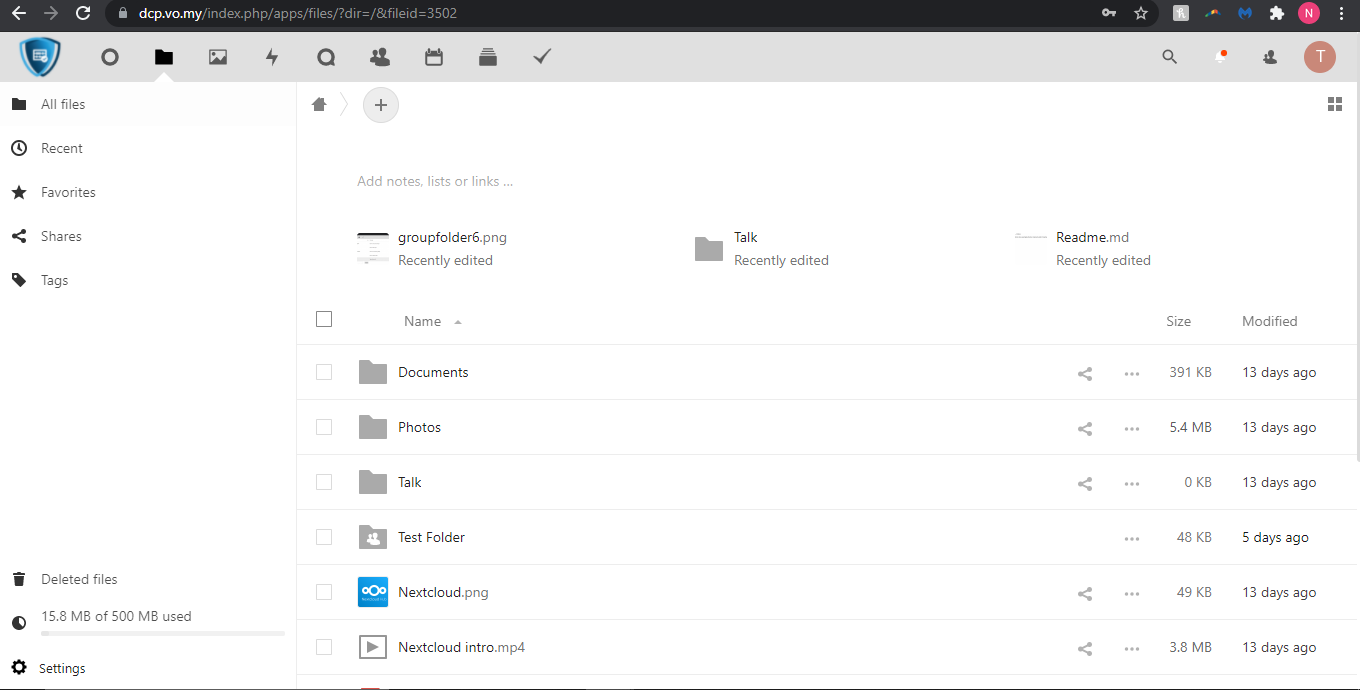Image resolution: width=1360 pixels, height=690 pixels.
Task: Open the Activity lightning bolt icon
Action: click(272, 57)
